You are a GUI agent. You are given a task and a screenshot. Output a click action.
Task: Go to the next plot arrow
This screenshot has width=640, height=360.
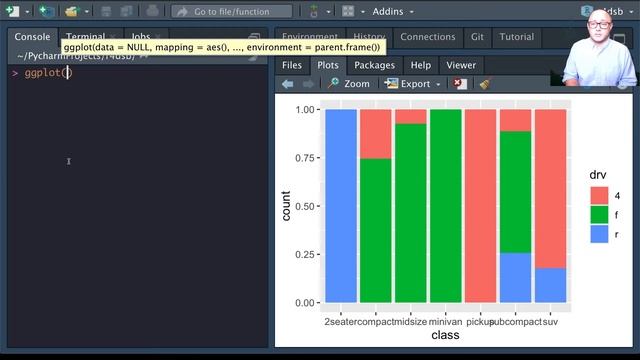(309, 84)
